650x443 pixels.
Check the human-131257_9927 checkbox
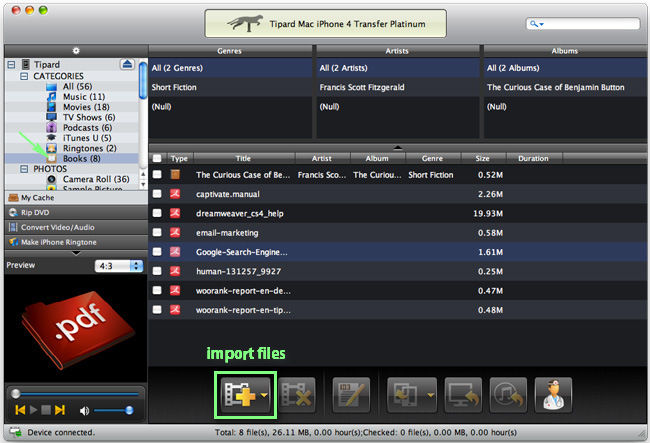157,271
